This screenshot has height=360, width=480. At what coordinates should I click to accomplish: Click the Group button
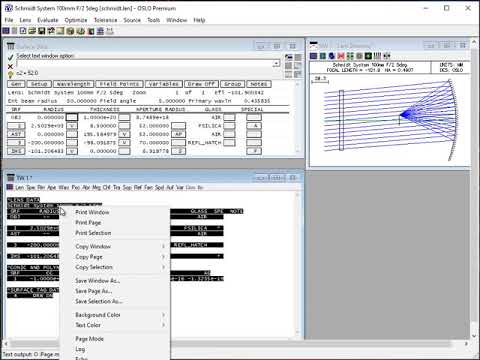click(233, 84)
